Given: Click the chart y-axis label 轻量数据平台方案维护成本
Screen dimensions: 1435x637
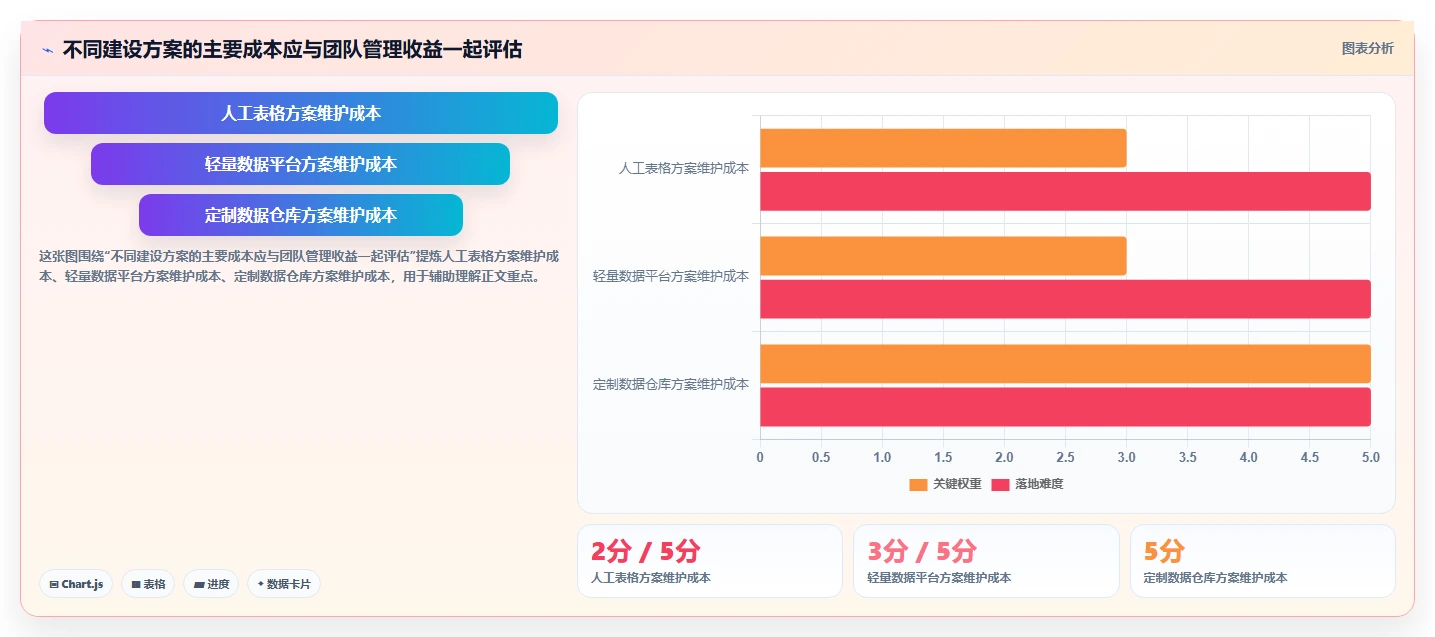Looking at the screenshot, I should 671,276.
